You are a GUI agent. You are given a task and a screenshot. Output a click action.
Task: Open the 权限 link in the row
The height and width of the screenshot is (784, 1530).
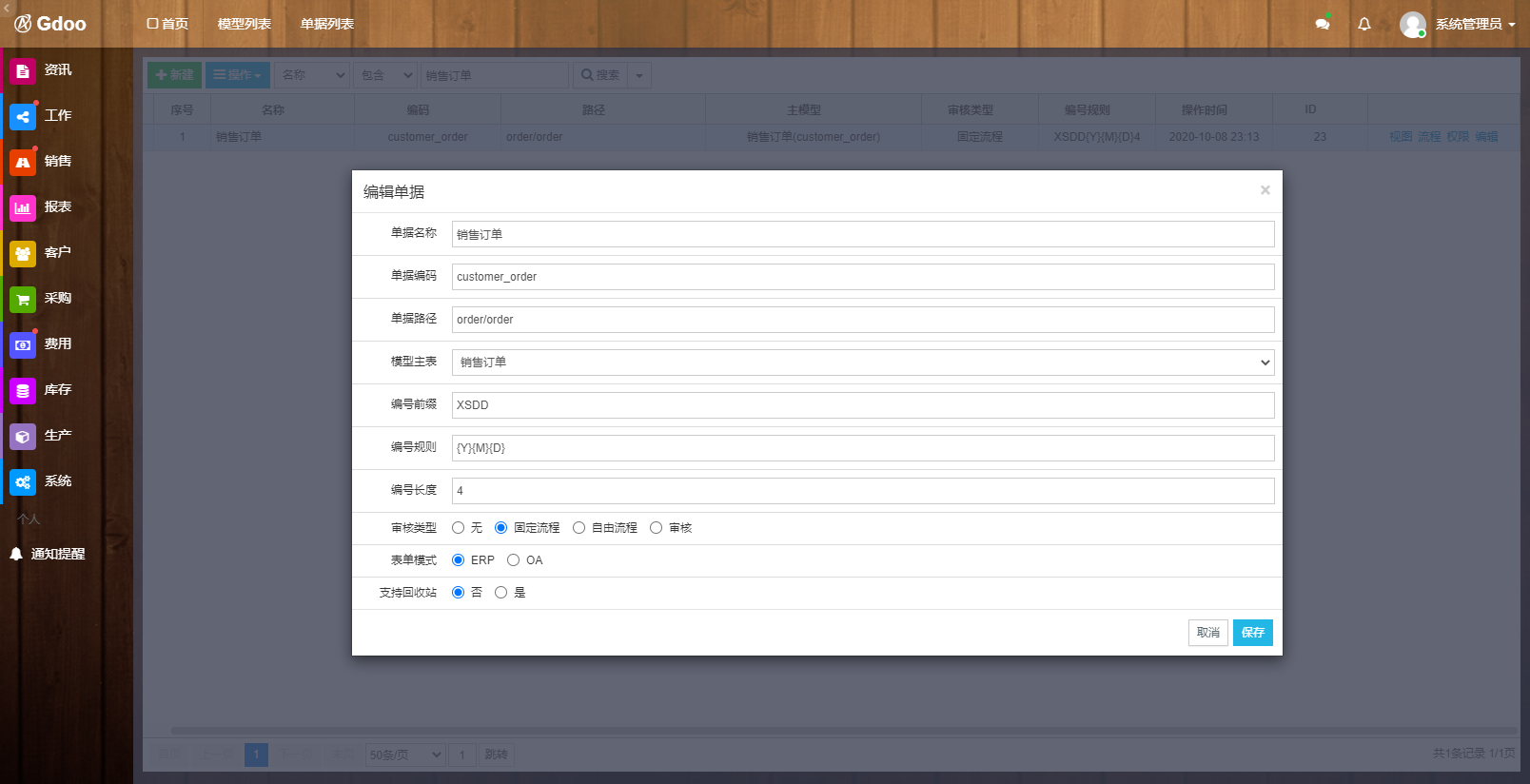[1458, 137]
